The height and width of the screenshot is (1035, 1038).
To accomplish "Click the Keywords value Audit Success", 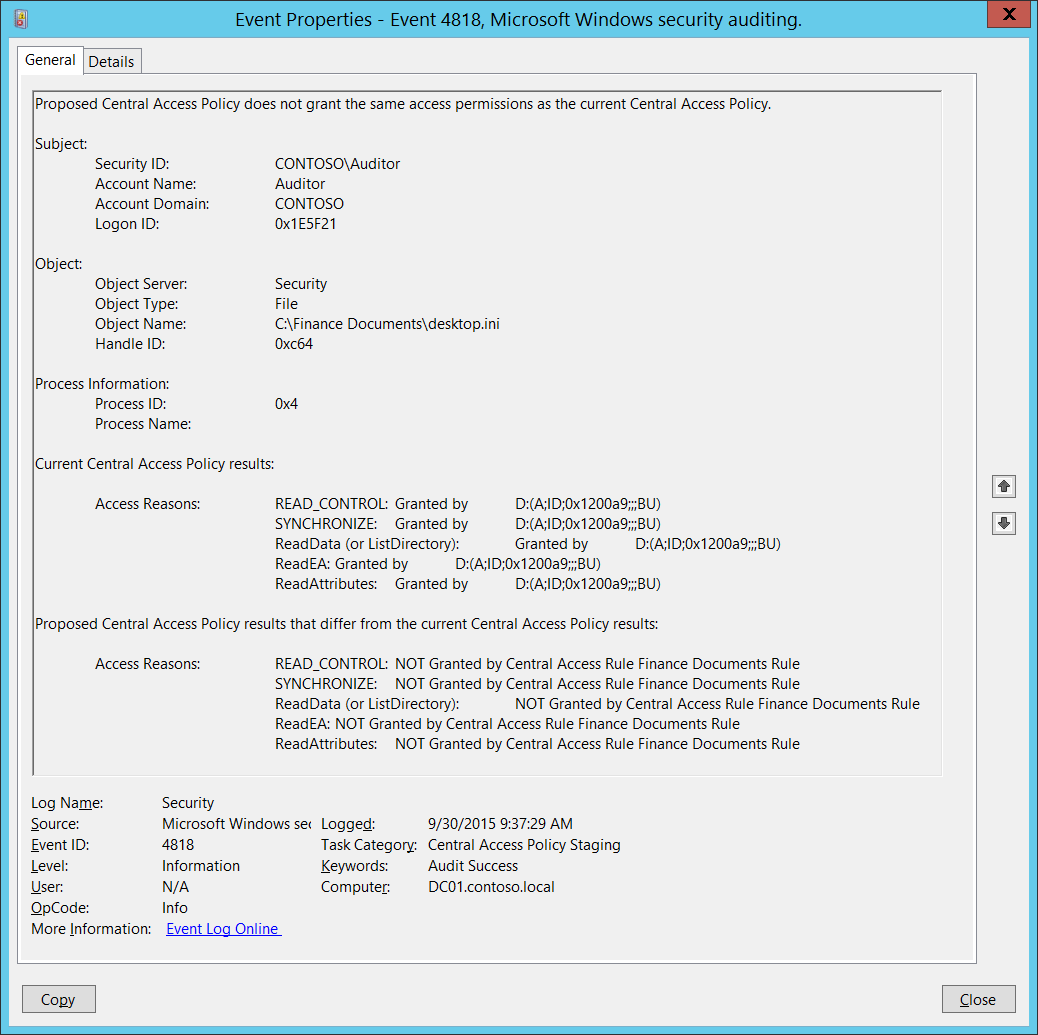I will tap(473, 866).
